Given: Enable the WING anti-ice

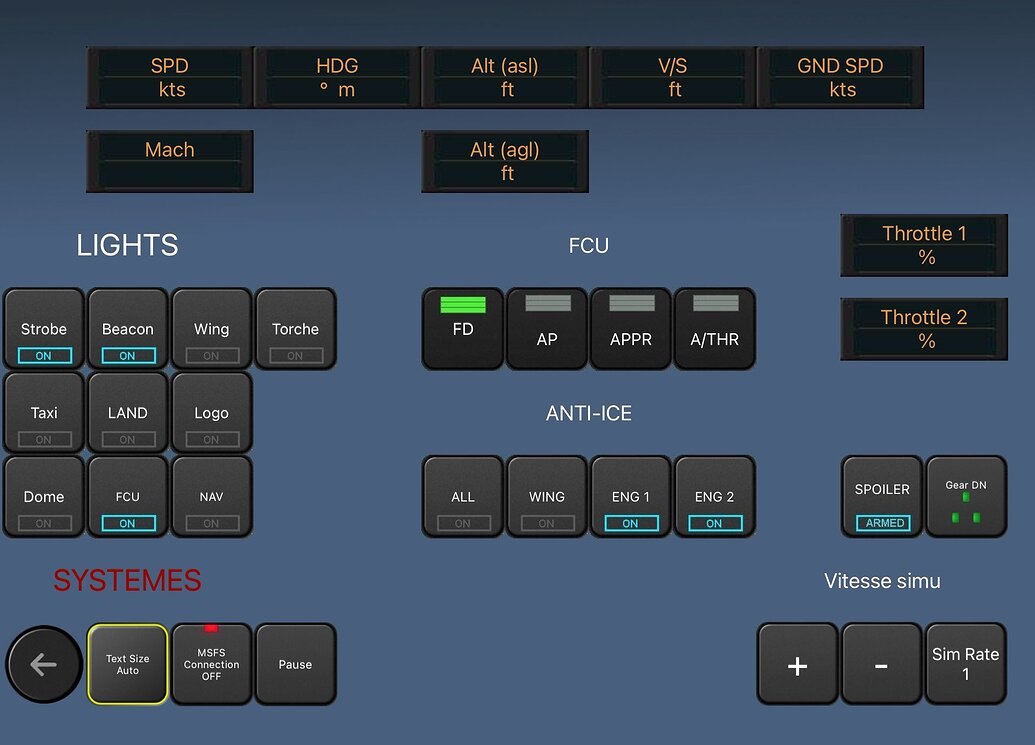Looking at the screenshot, I should pyautogui.click(x=546, y=497).
